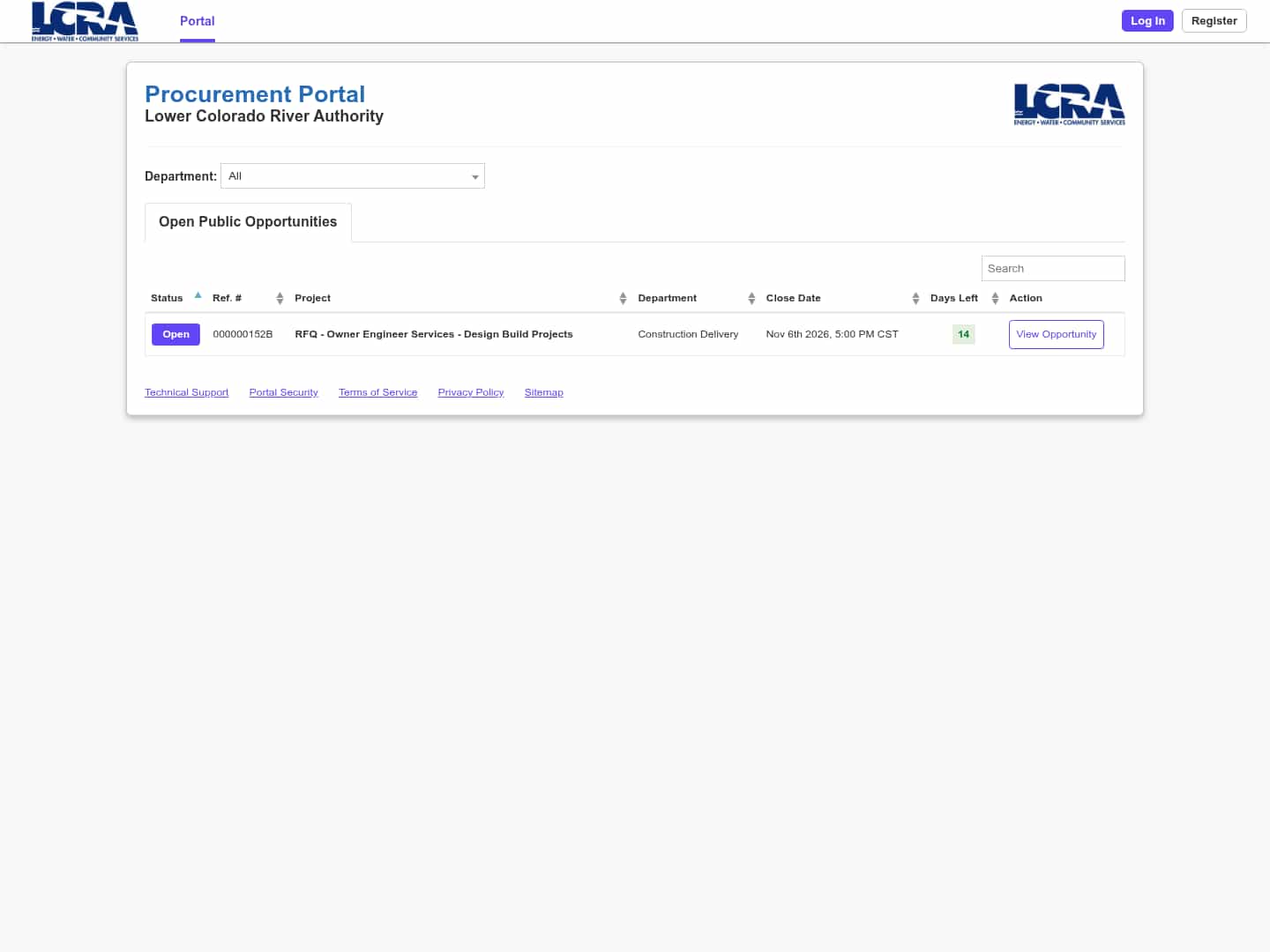Open the Portal Security link

284,392
